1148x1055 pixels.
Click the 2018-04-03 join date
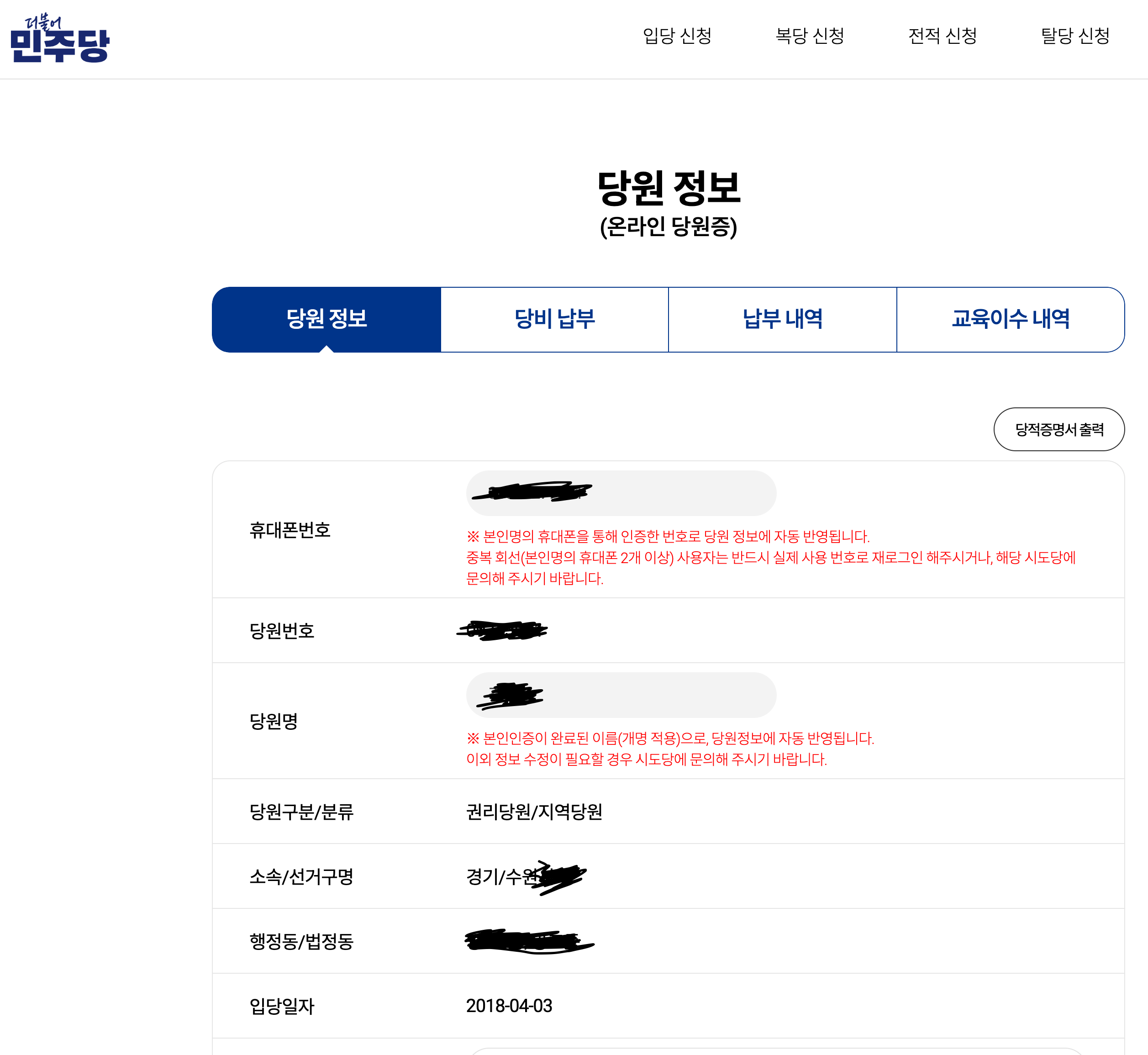[509, 1006]
